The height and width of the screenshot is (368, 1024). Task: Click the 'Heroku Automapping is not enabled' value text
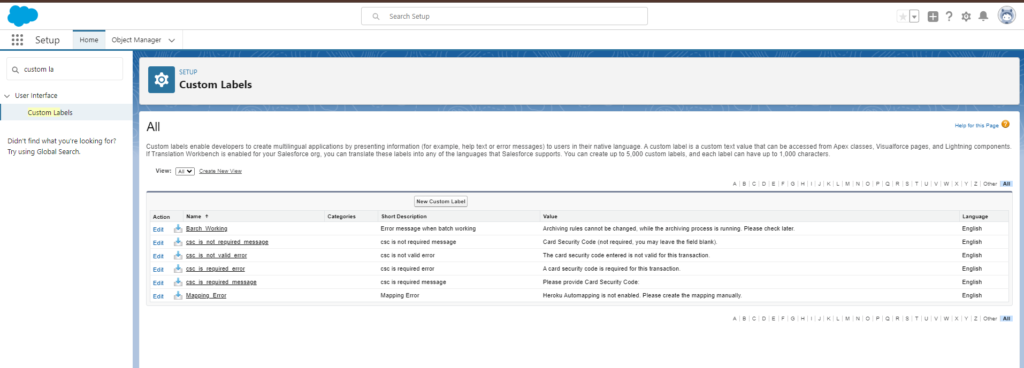click(x=642, y=296)
